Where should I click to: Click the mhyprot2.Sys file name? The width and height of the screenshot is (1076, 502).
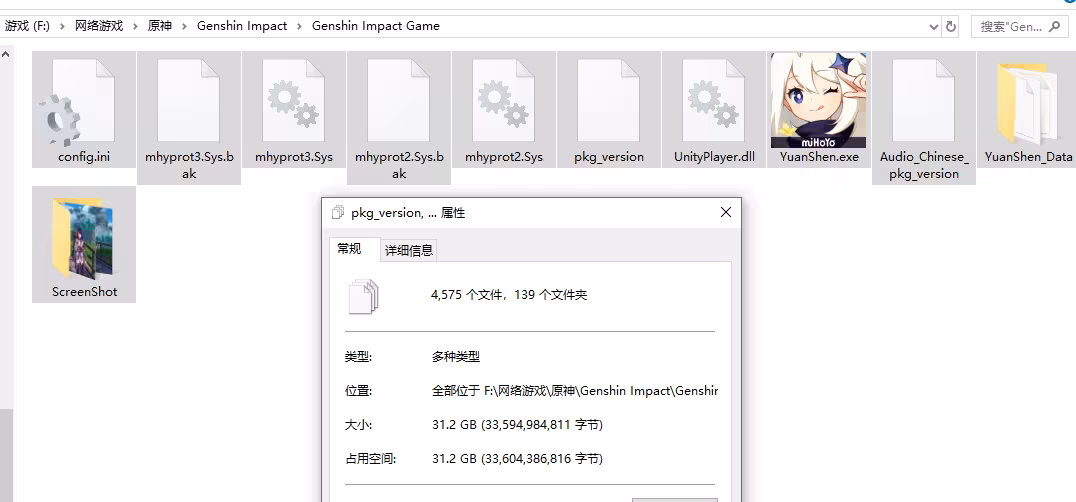pyautogui.click(x=504, y=157)
